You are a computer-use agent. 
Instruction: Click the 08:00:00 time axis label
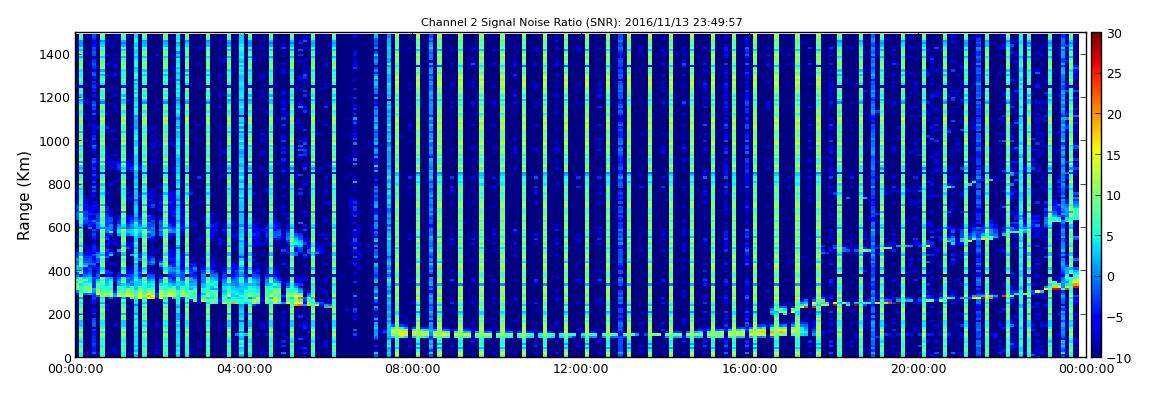pos(412,370)
